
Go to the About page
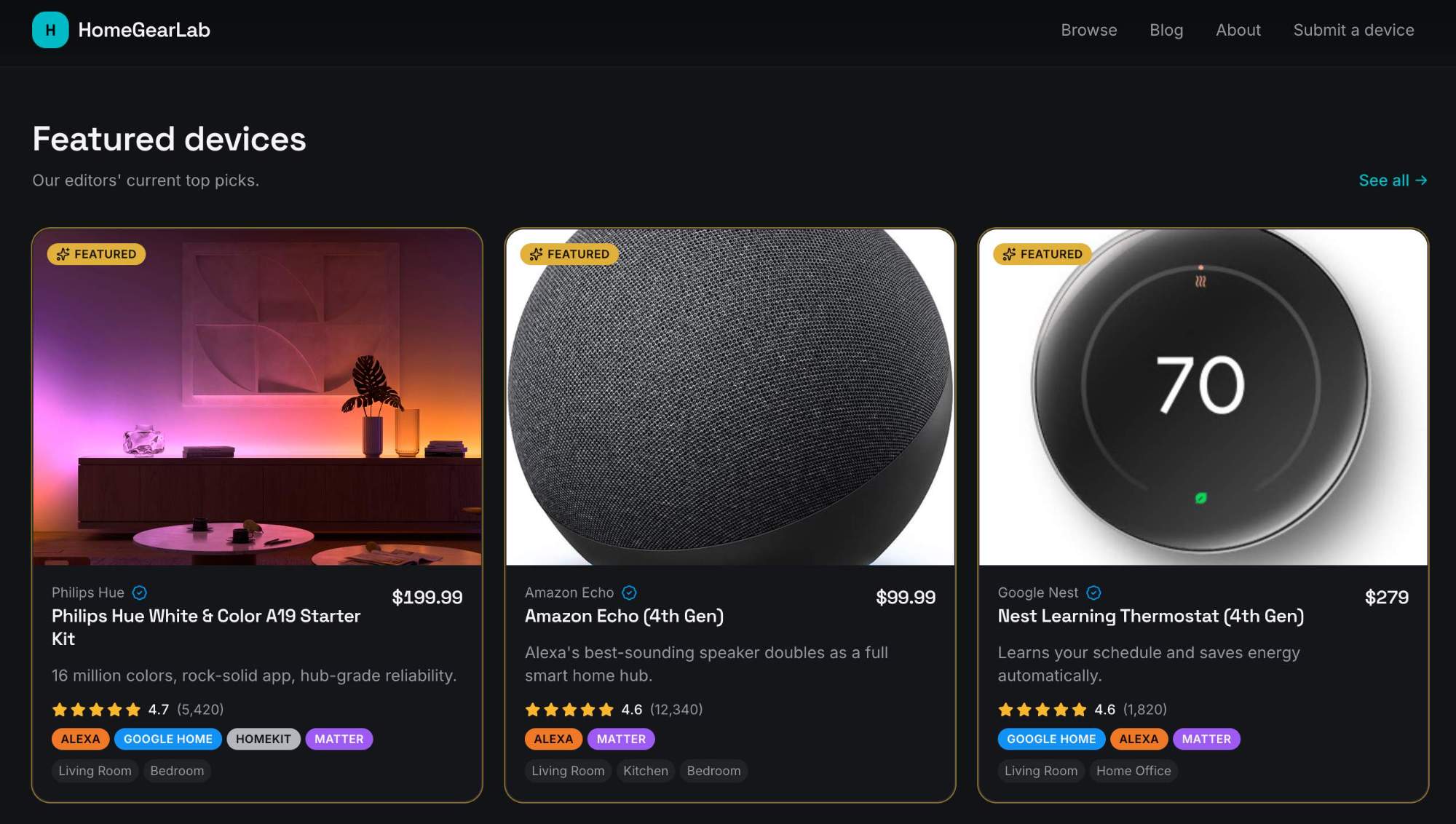(1238, 30)
